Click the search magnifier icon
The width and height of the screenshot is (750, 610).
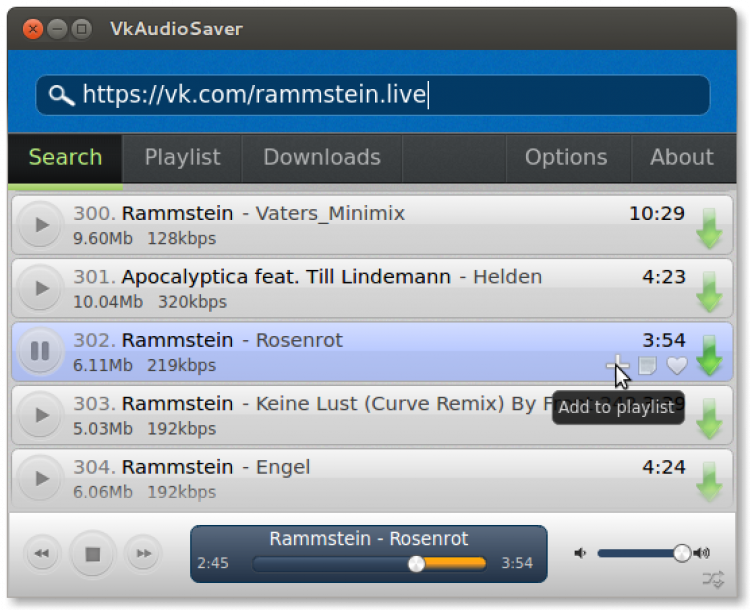coord(62,95)
